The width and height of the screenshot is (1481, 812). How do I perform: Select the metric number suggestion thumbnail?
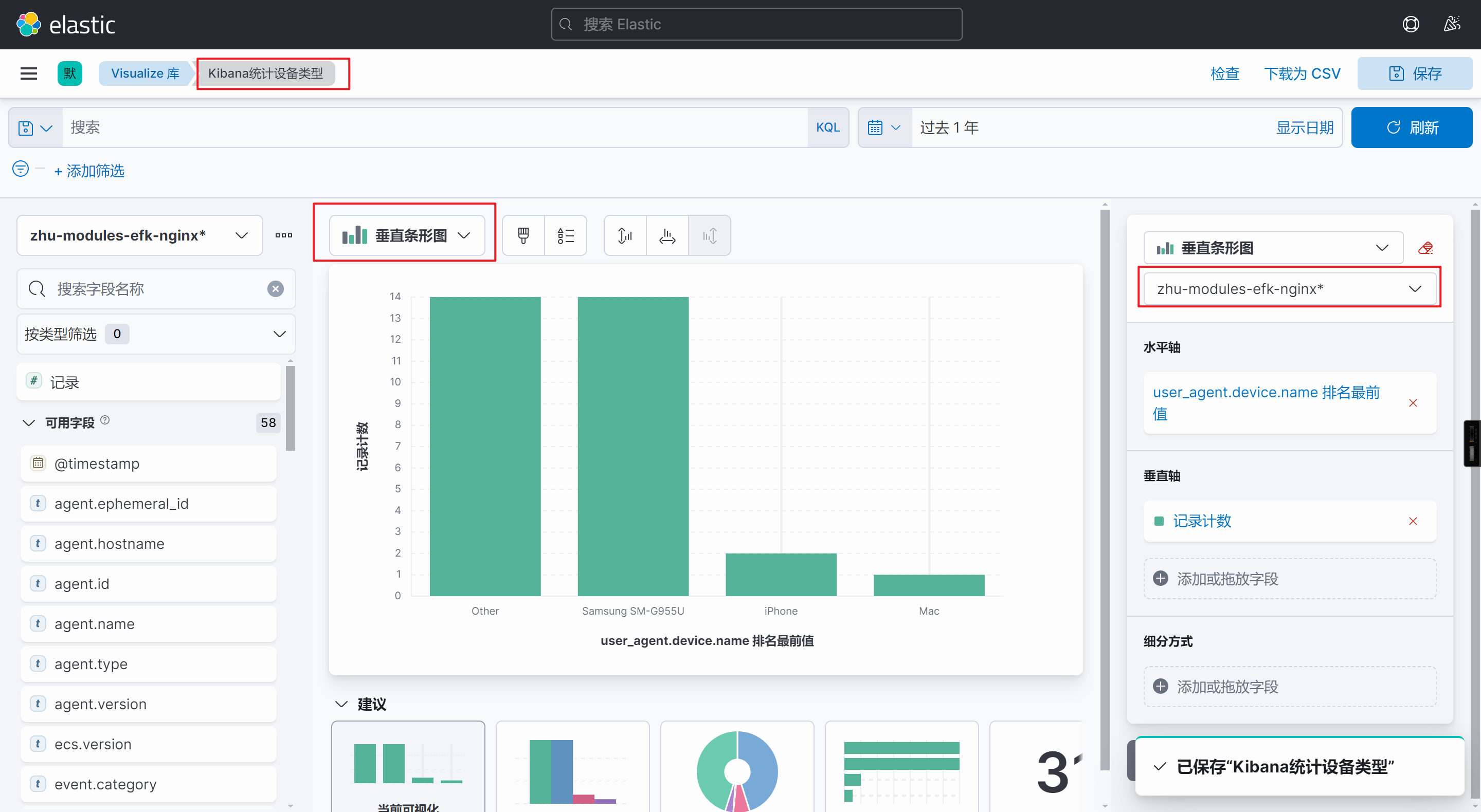tap(1036, 767)
